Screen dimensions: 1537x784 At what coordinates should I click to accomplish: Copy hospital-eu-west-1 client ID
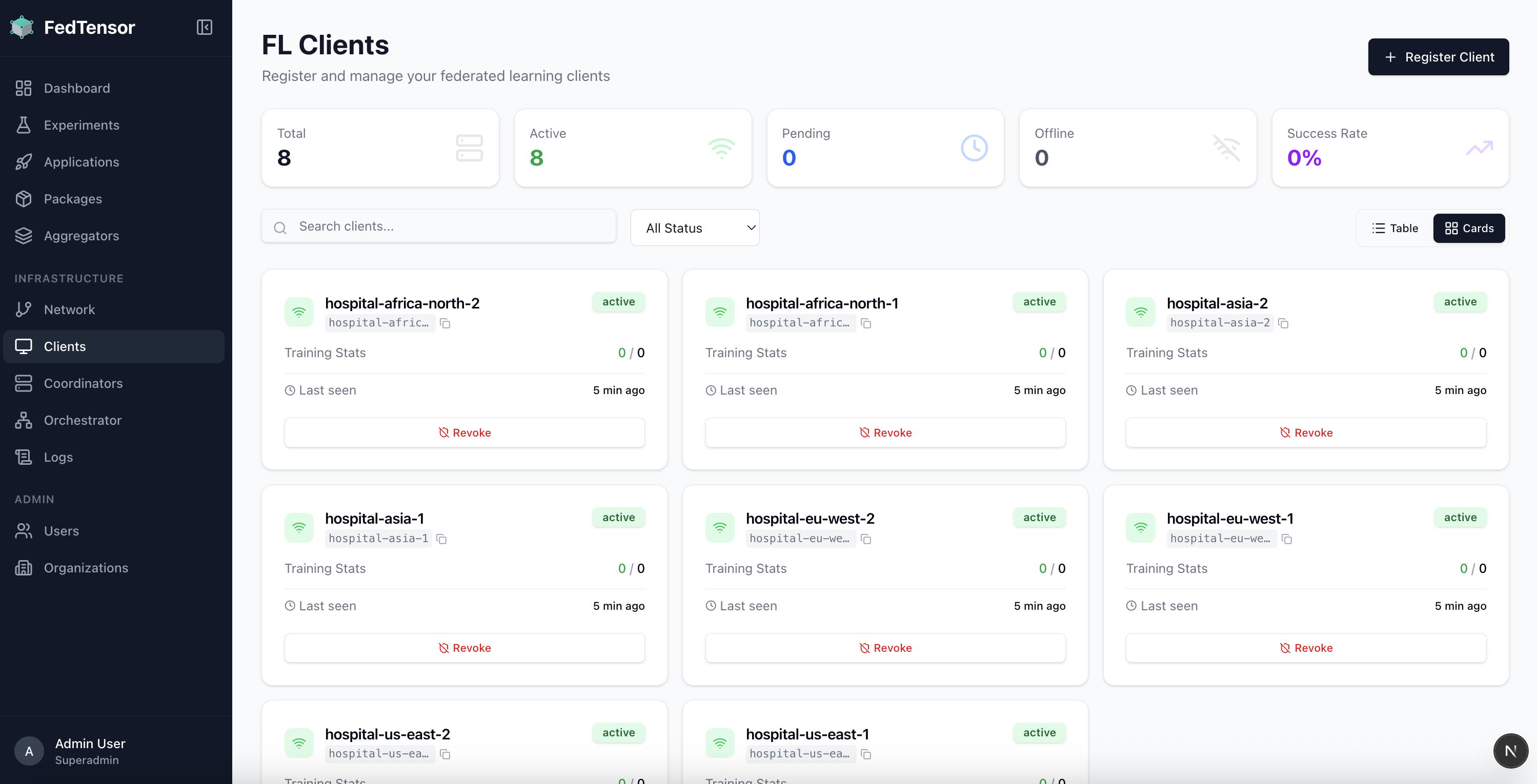(x=1287, y=539)
